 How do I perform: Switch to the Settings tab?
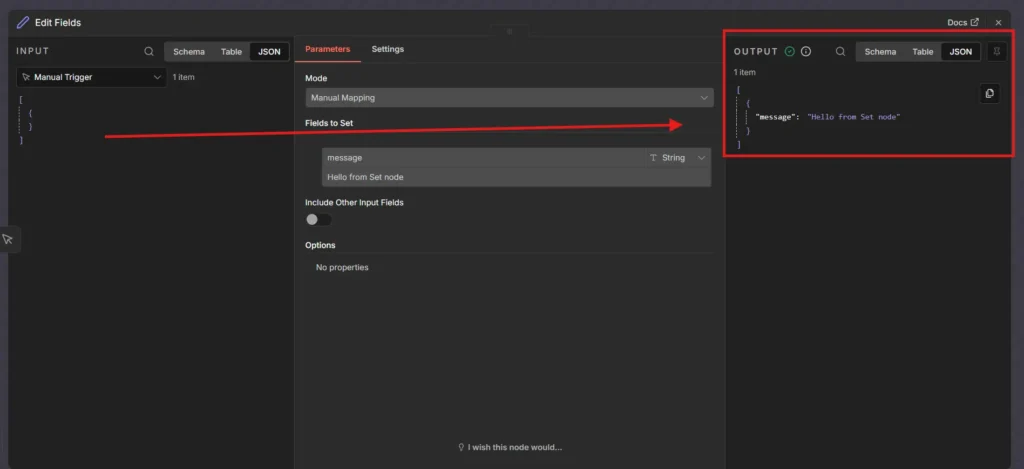click(x=388, y=49)
